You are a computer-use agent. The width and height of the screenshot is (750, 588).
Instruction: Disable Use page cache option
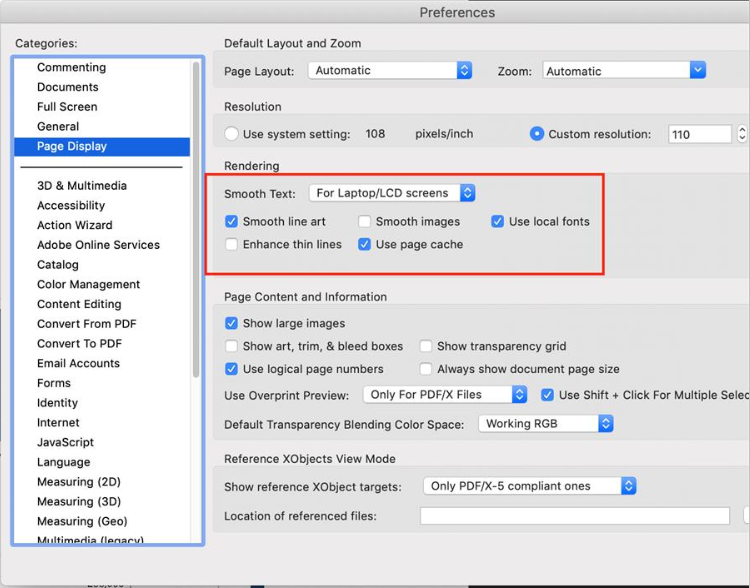[365, 244]
